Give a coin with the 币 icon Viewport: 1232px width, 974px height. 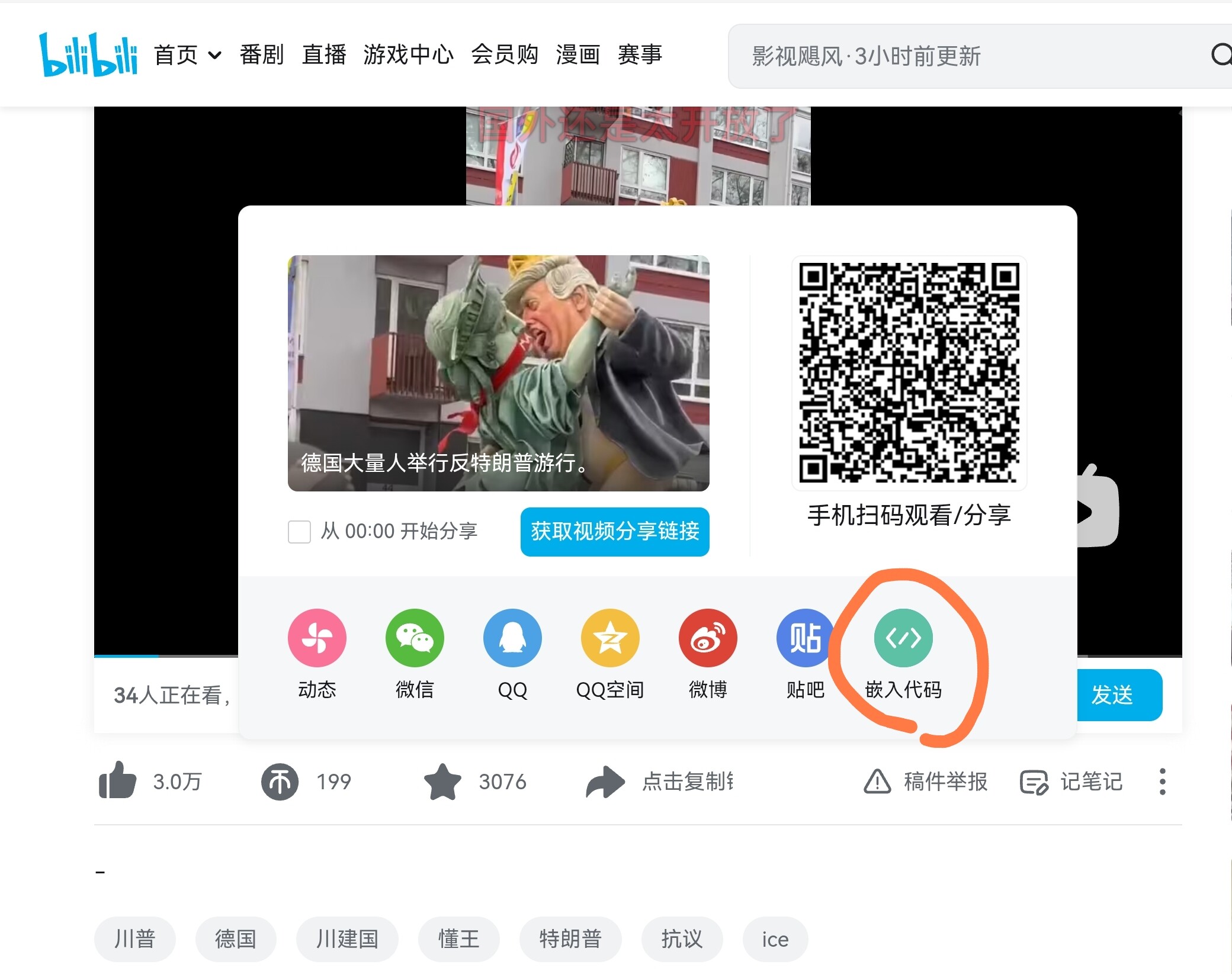(280, 782)
